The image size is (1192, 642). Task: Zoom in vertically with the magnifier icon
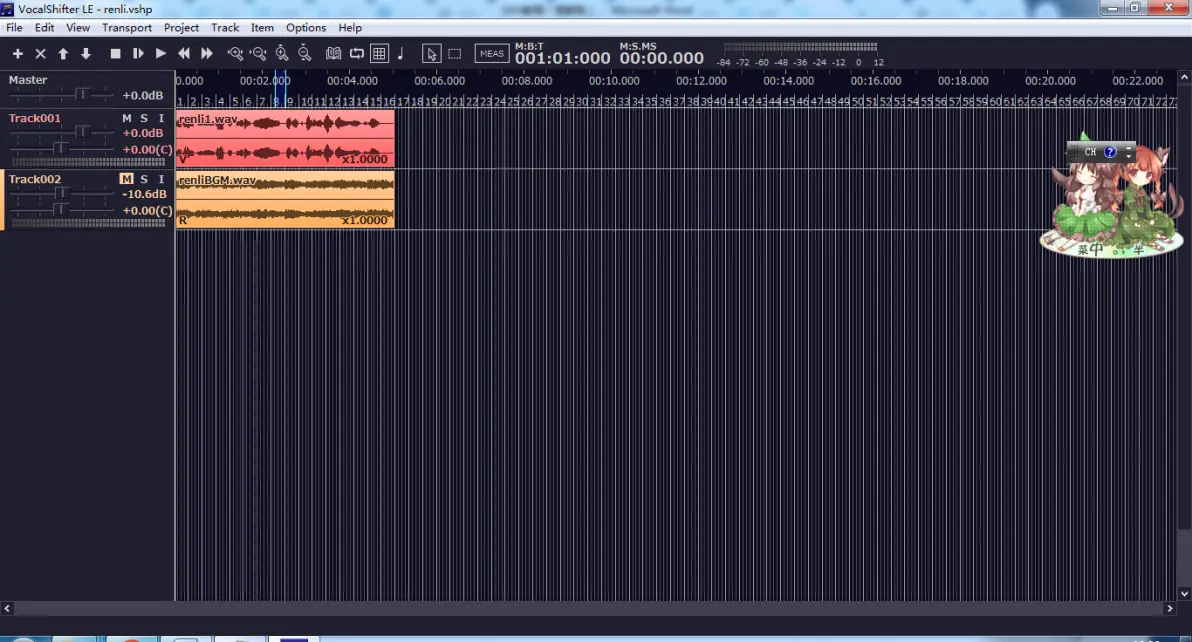[282, 54]
